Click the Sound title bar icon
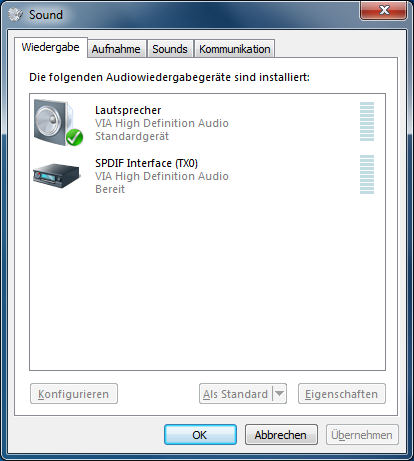 tap(15, 14)
